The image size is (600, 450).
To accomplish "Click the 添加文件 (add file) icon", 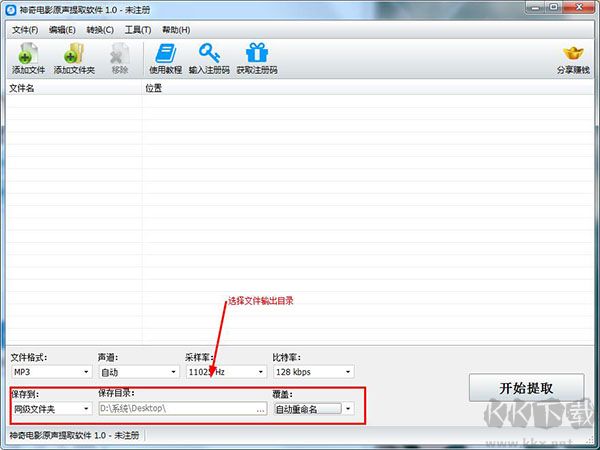I will (x=28, y=58).
